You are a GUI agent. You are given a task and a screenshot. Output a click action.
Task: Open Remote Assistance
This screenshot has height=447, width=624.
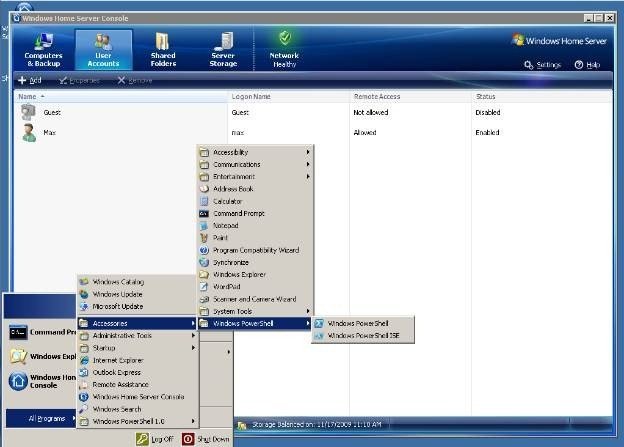coord(137,385)
